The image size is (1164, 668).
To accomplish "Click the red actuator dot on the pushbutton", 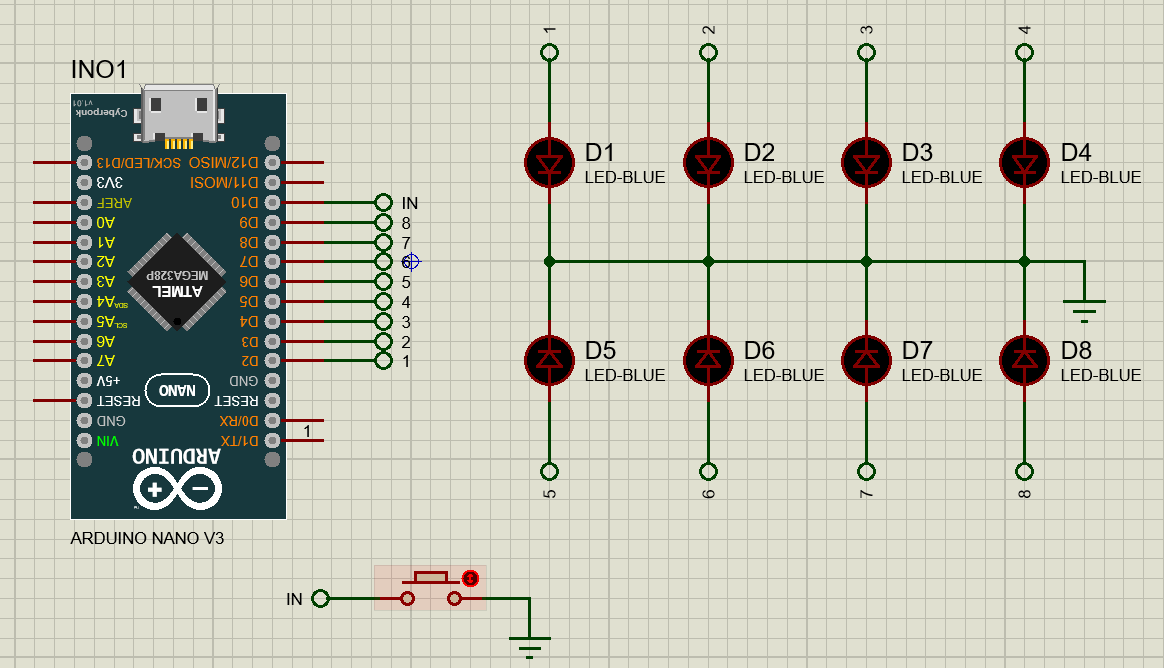I will (469, 576).
